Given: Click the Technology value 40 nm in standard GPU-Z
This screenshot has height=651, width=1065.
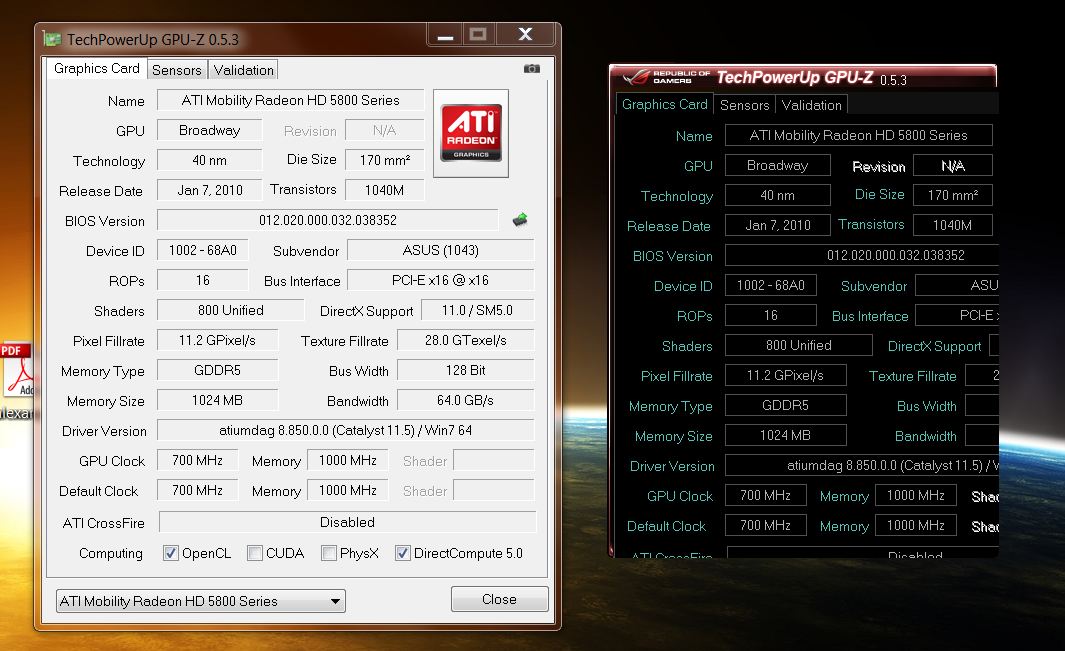Looking at the screenshot, I should click(x=209, y=160).
